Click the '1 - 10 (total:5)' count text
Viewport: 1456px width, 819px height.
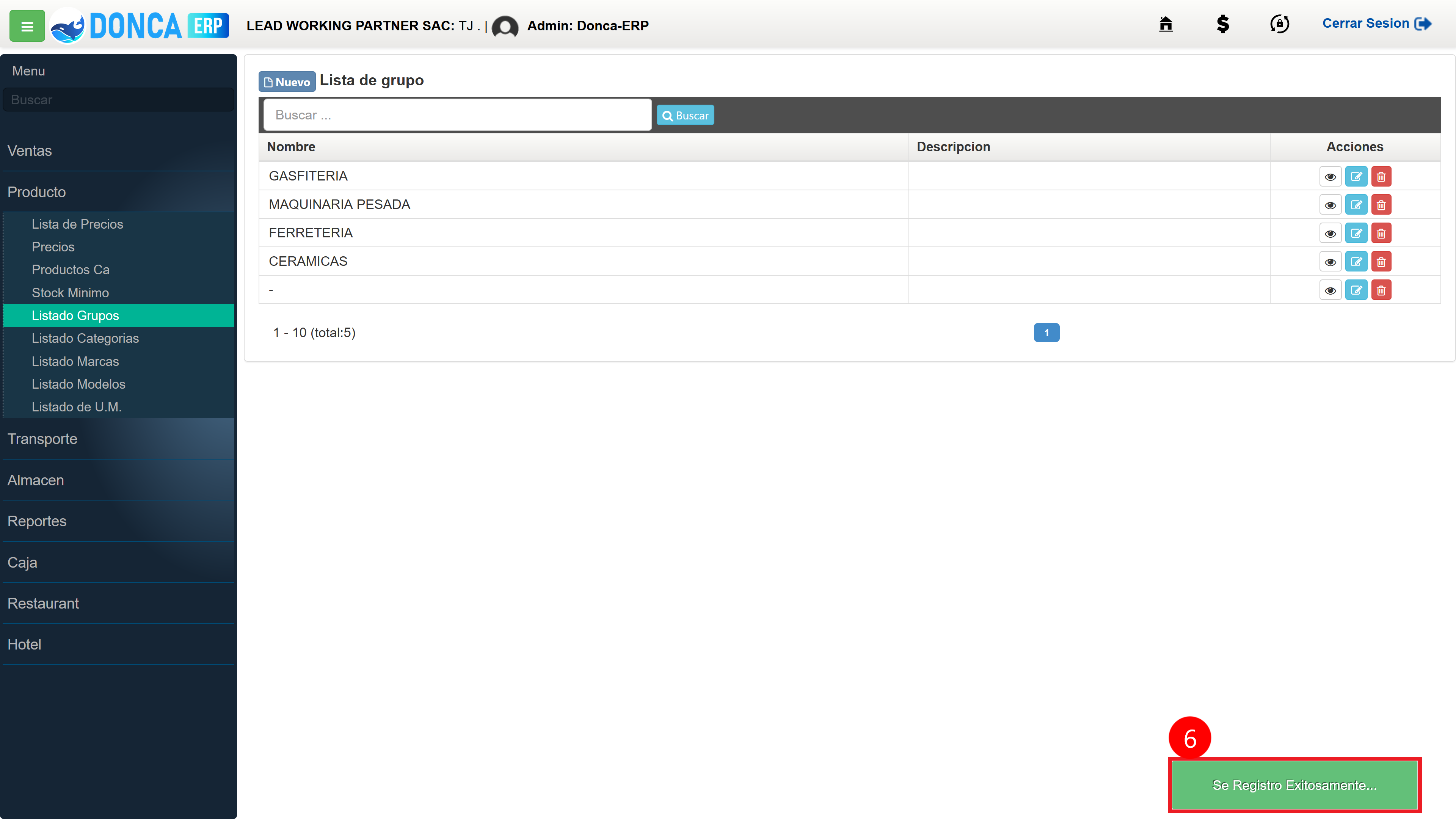pyautogui.click(x=314, y=333)
